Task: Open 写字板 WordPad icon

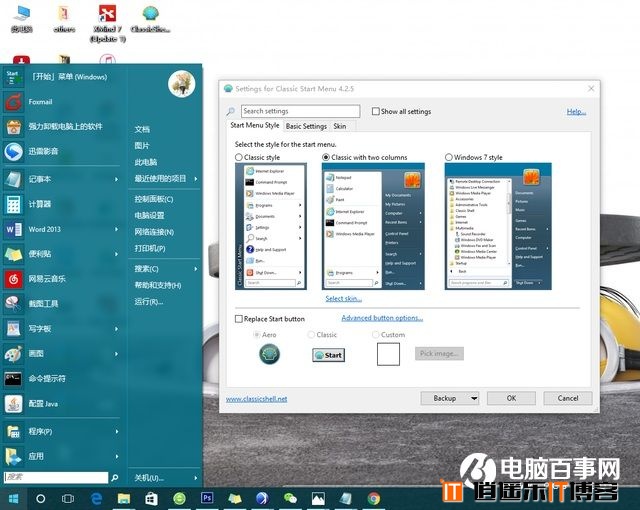Action: tap(14, 328)
